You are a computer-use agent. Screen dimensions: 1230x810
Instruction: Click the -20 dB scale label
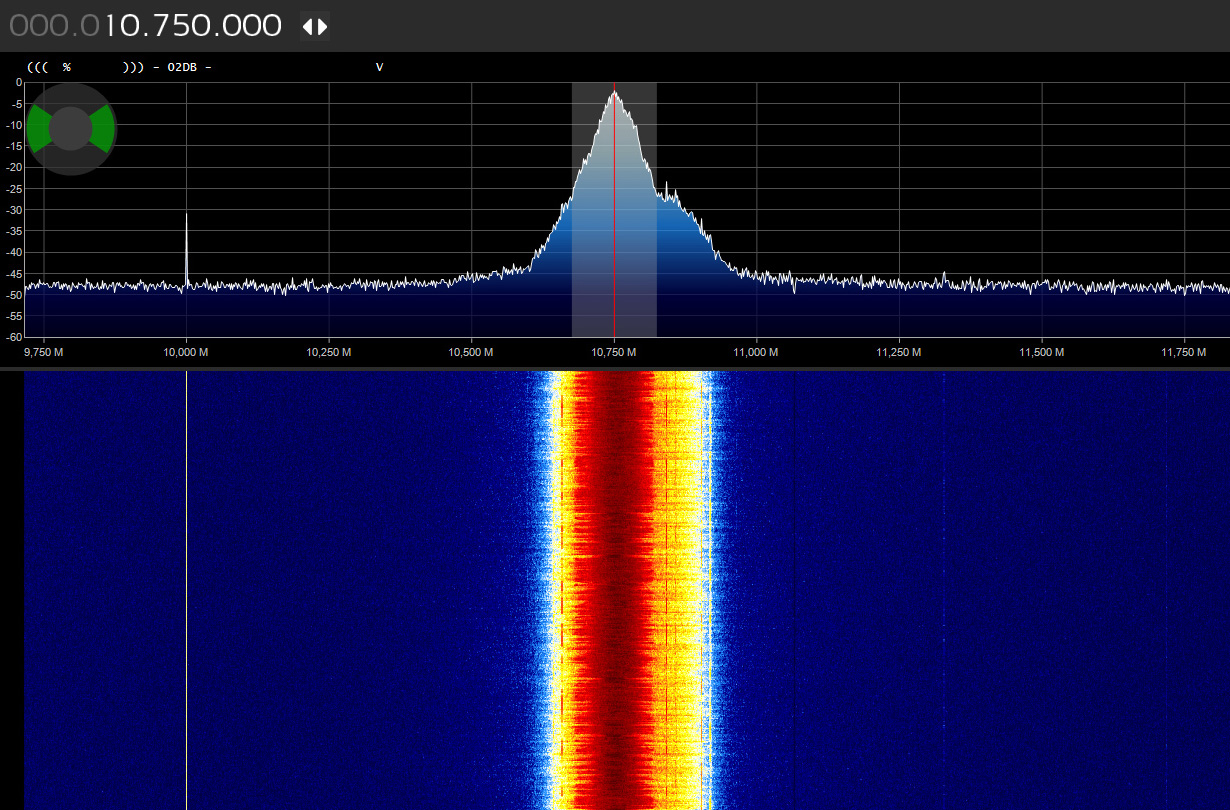tap(15, 167)
